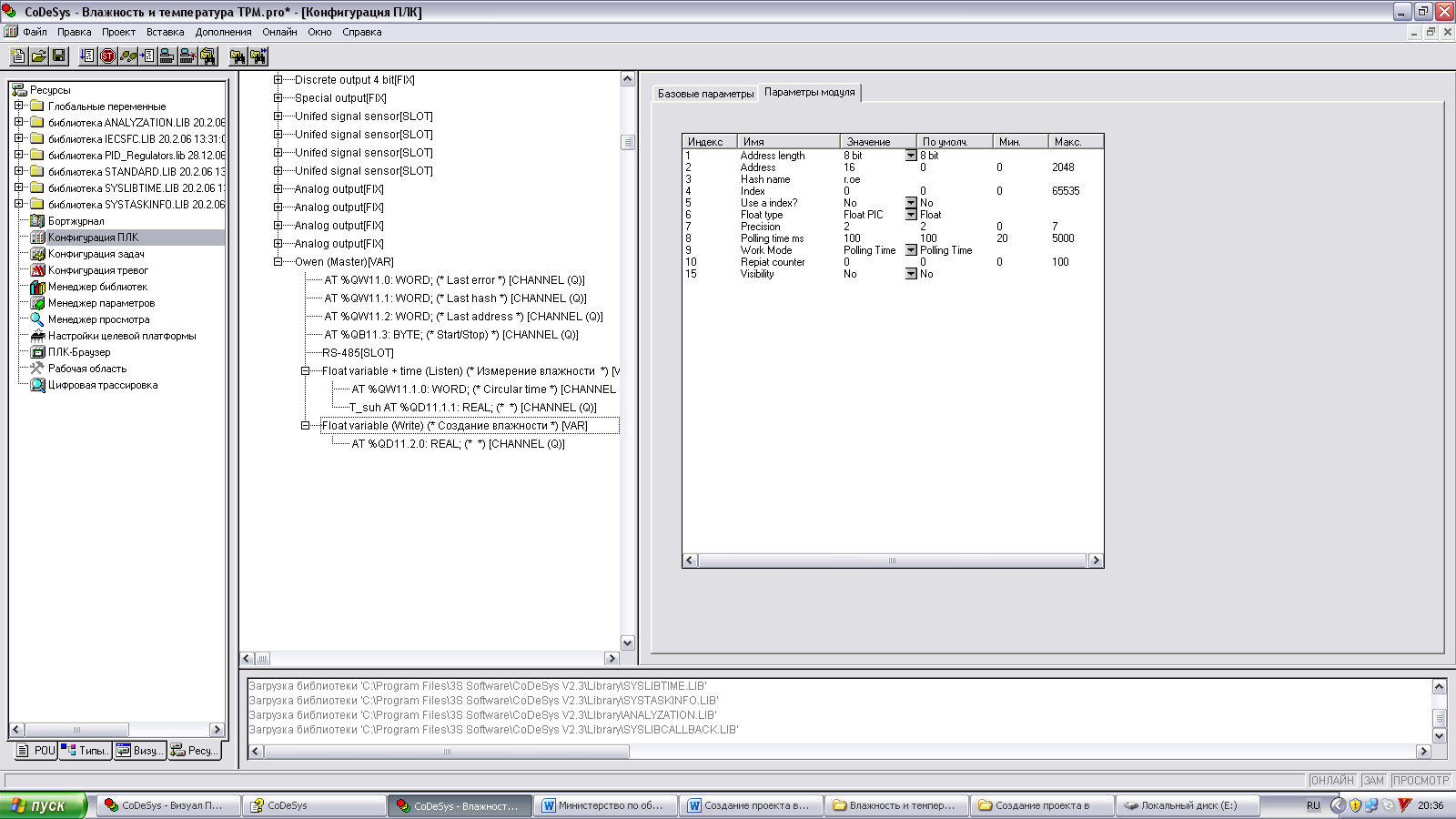1456x819 pixels.
Task: Collapse Float variable (Write) node
Action: point(306,426)
